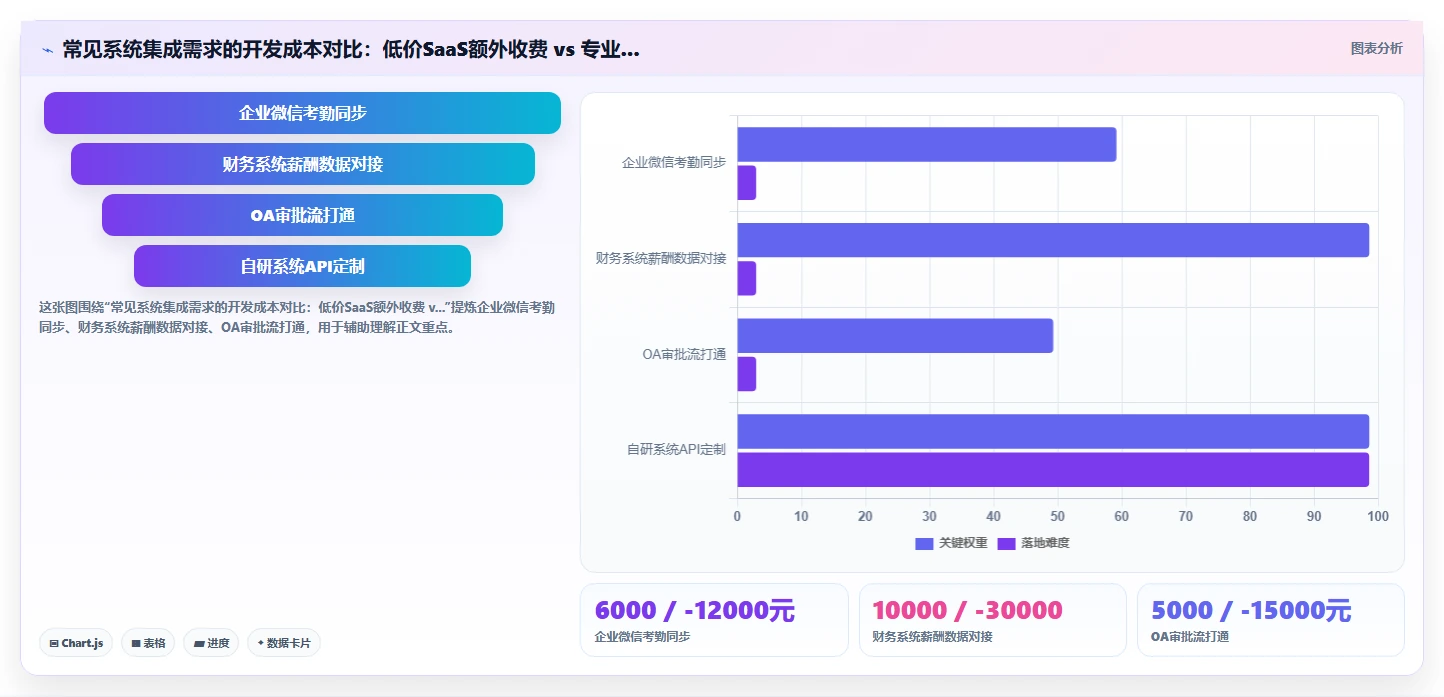Click 企业微信考勤同步 关键权重 bar in chart

927,145
